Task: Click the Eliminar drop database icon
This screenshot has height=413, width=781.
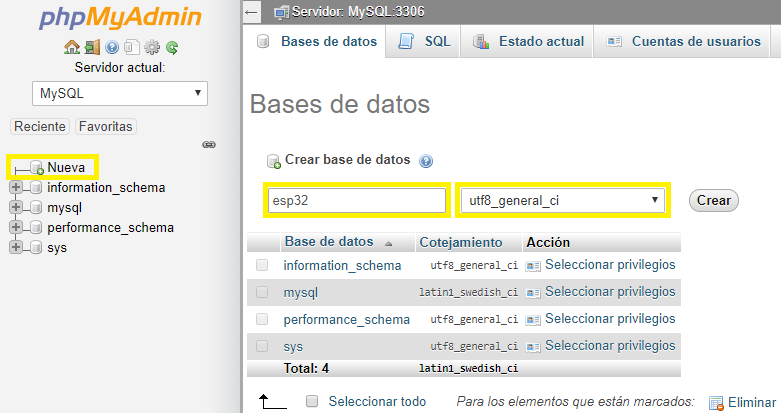Action: tap(716, 403)
